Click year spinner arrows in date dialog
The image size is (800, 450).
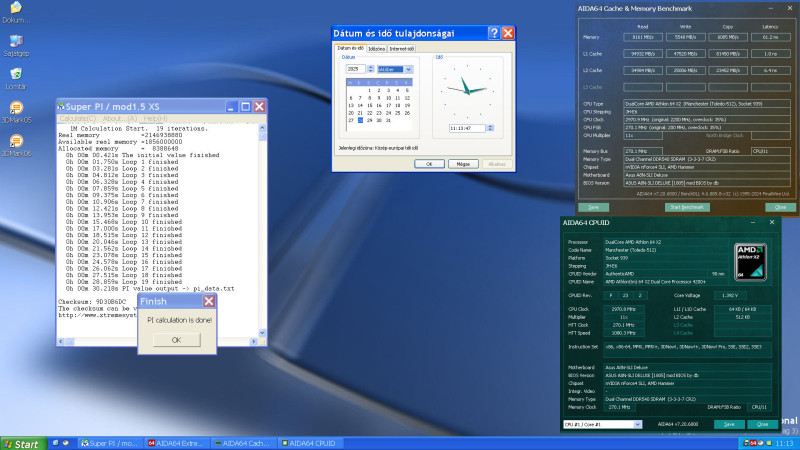[x=371, y=69]
